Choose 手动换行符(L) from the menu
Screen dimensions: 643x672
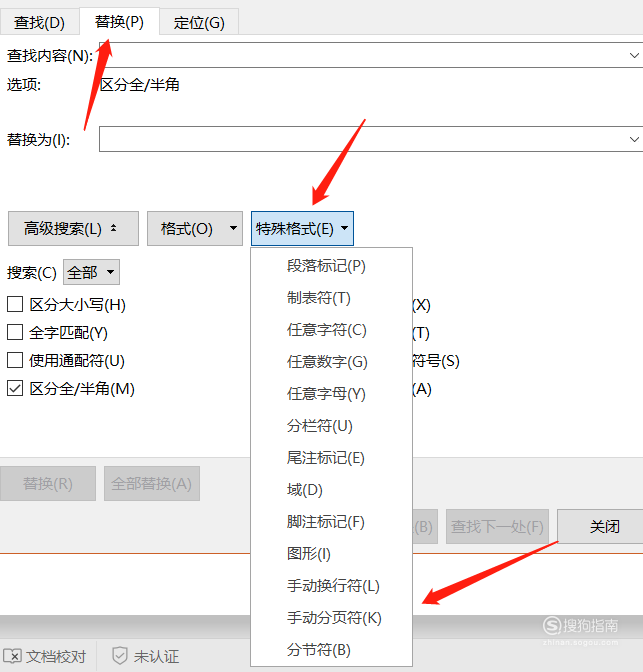click(331, 586)
